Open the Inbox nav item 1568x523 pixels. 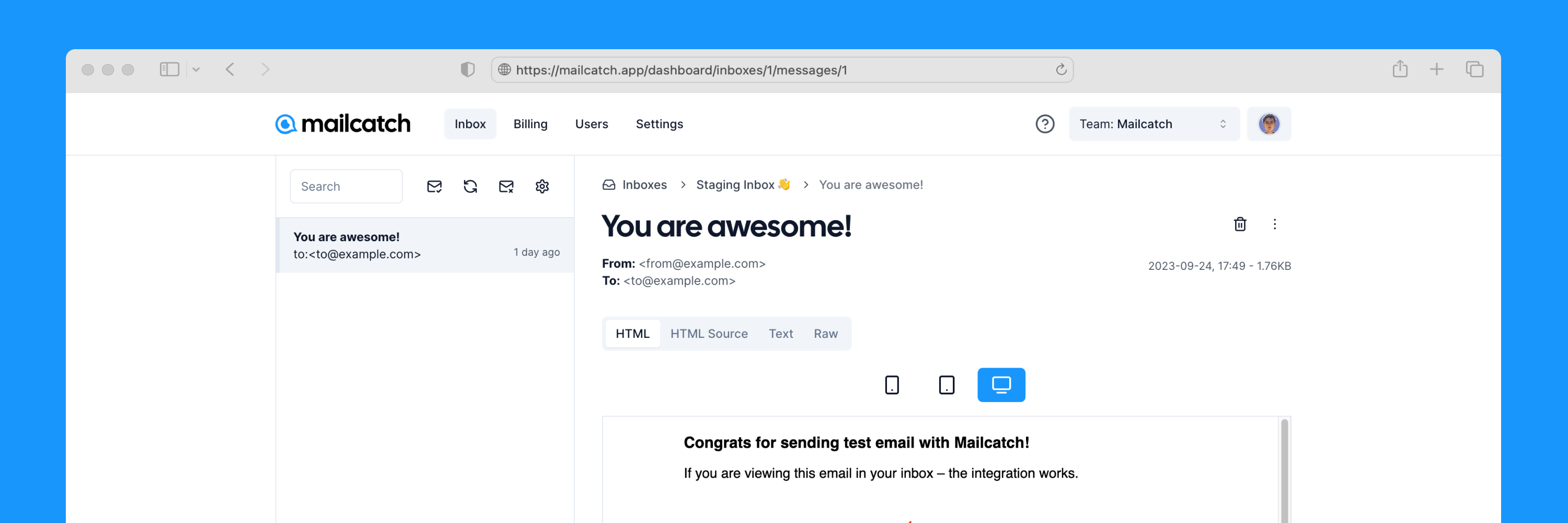(x=470, y=123)
